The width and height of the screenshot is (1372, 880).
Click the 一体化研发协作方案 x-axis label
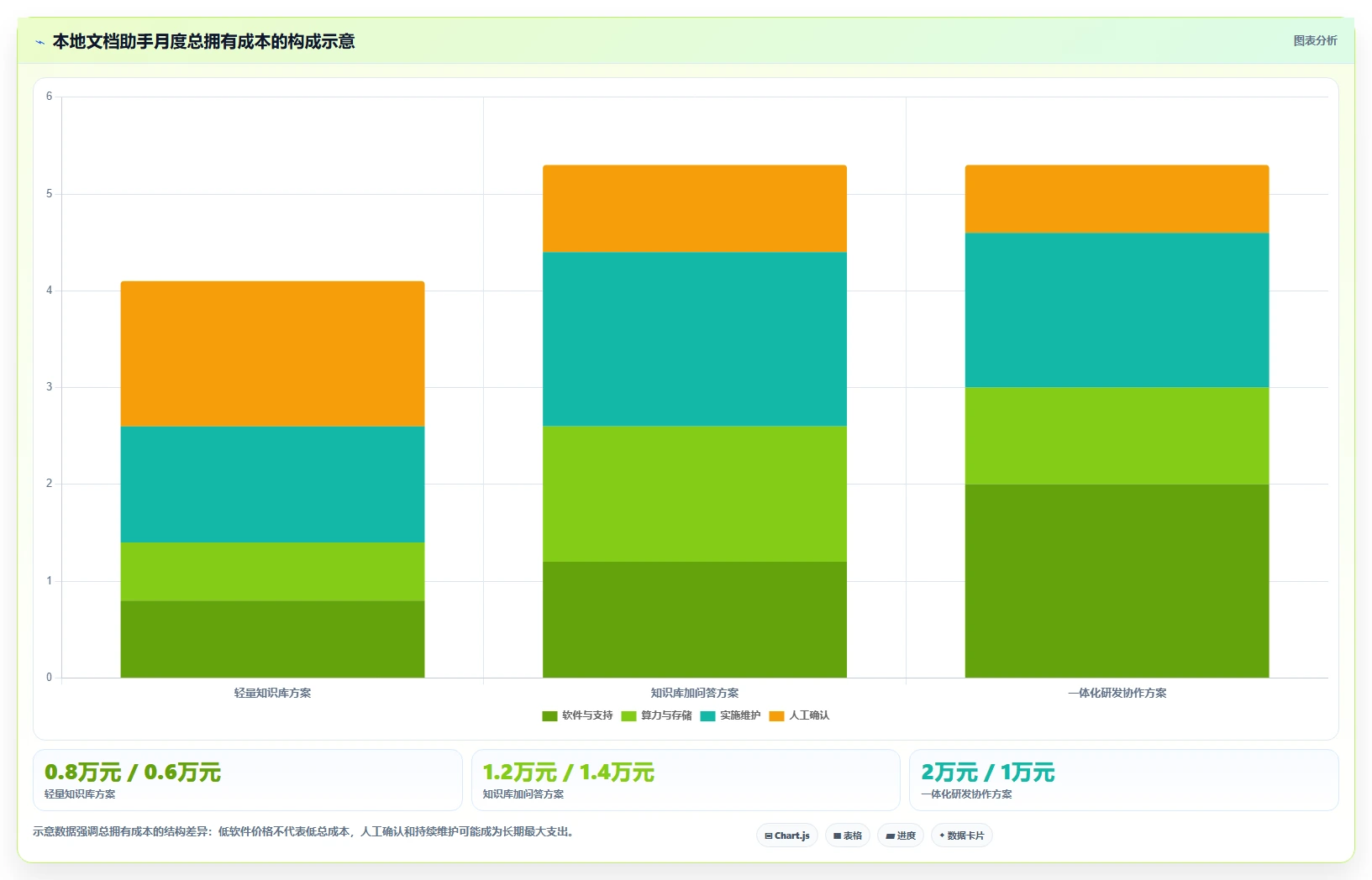(1117, 693)
